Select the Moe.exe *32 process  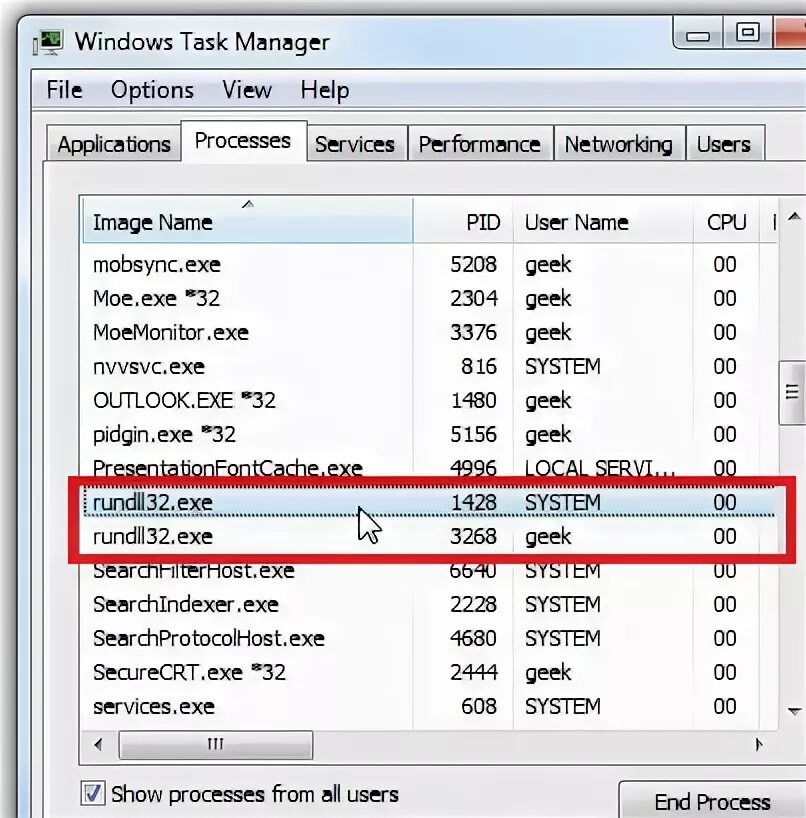point(428,298)
